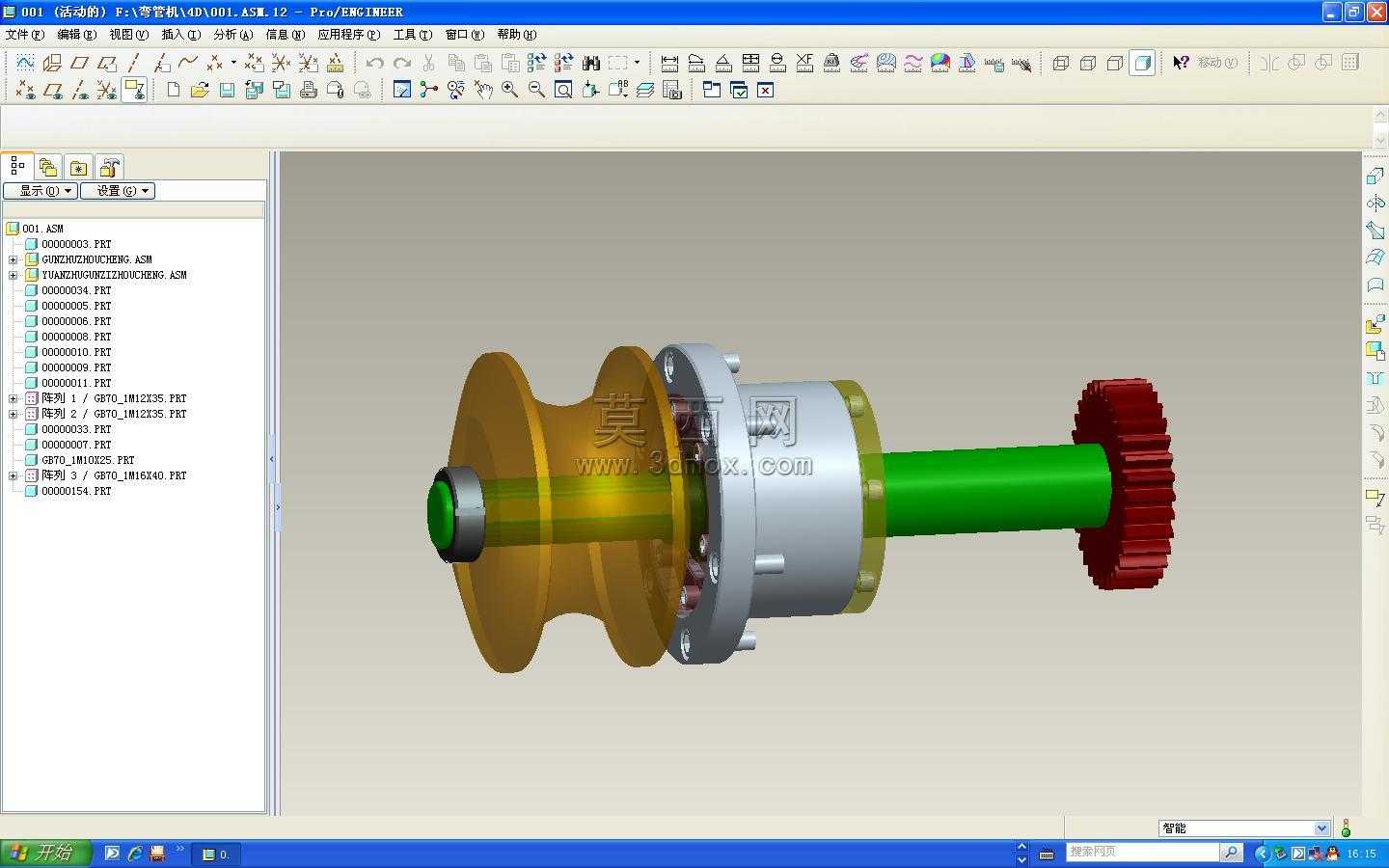The width and height of the screenshot is (1389, 868).
Task: Toggle Wireframe display mode
Action: (x=1061, y=63)
